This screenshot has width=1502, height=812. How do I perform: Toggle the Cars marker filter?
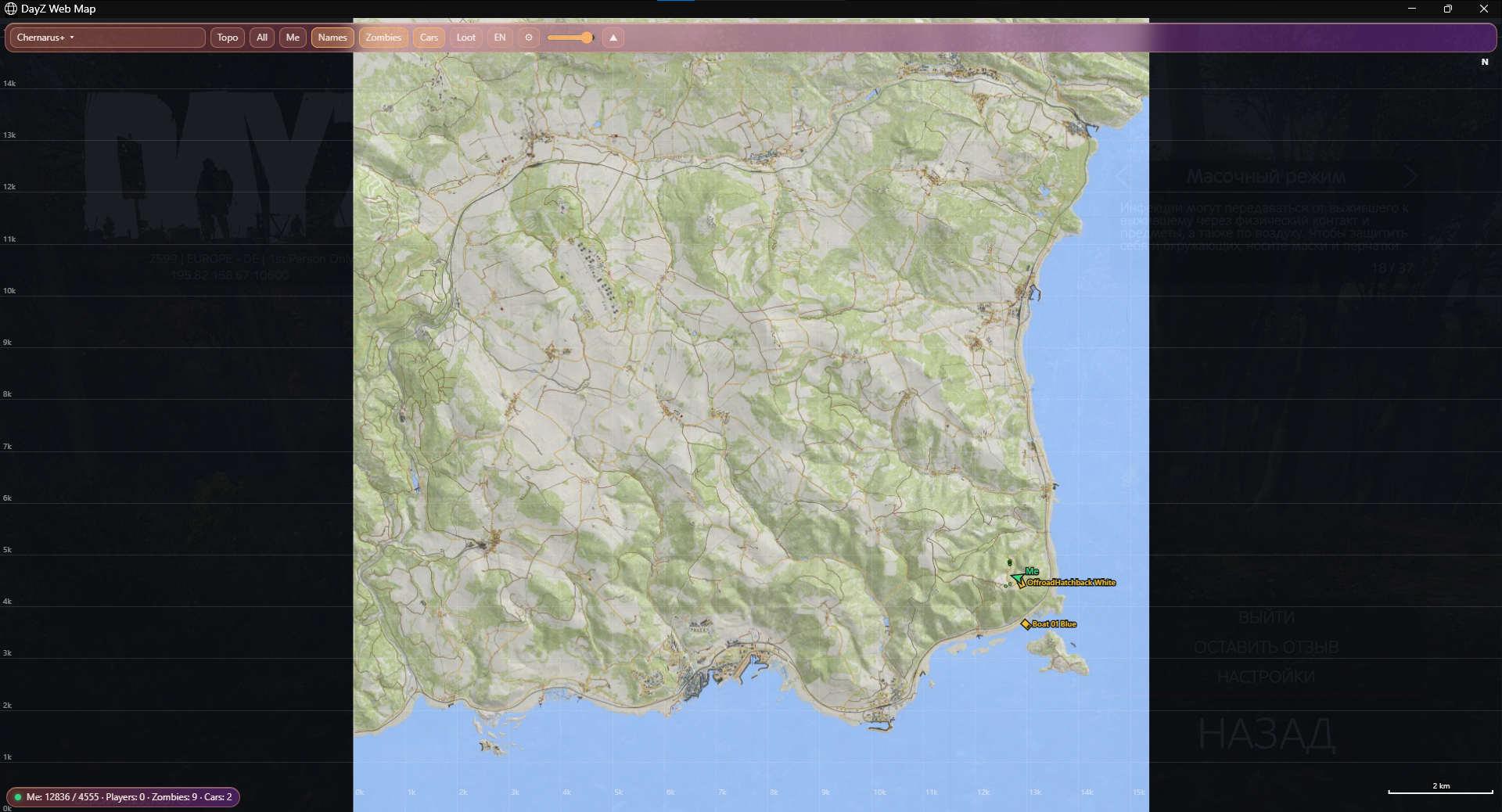[x=429, y=38]
